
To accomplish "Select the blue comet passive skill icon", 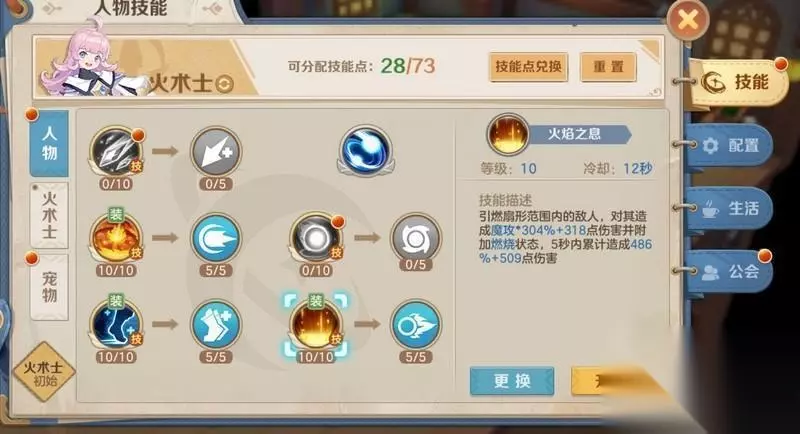I will (216, 238).
